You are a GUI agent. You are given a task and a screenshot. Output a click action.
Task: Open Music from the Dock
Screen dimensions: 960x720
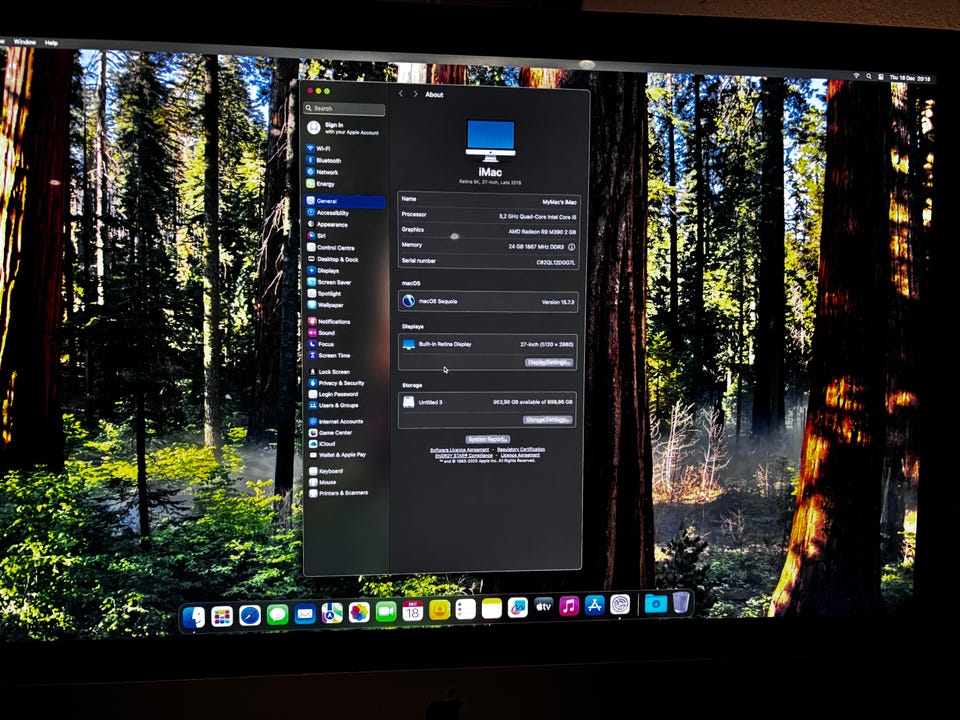(x=569, y=606)
